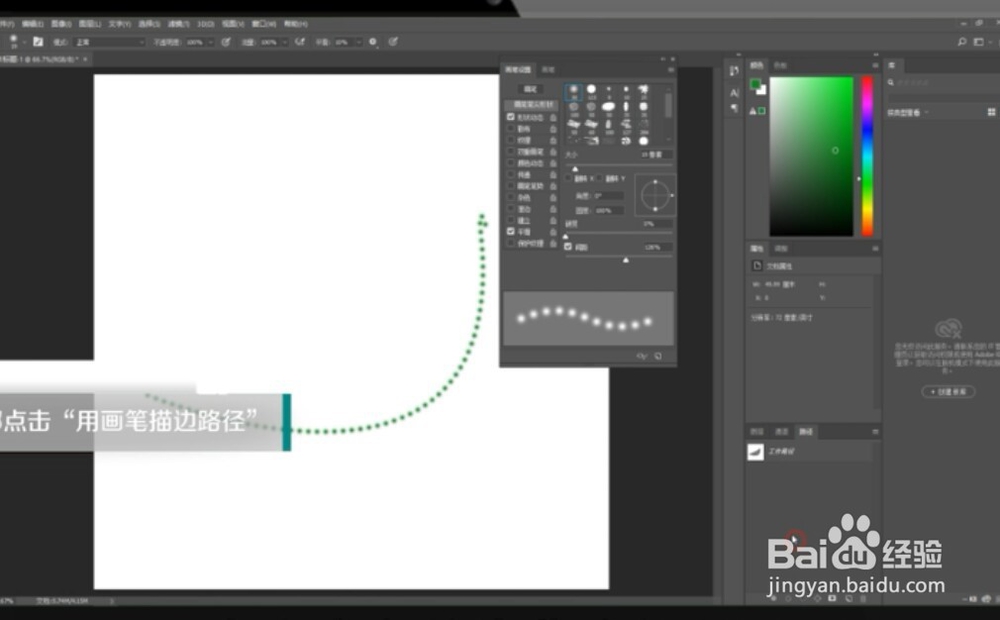Viewport: 1000px width, 620px height.
Task: Select 画笔笔尖形状 brush tip shape section
Action: pyautogui.click(x=531, y=105)
